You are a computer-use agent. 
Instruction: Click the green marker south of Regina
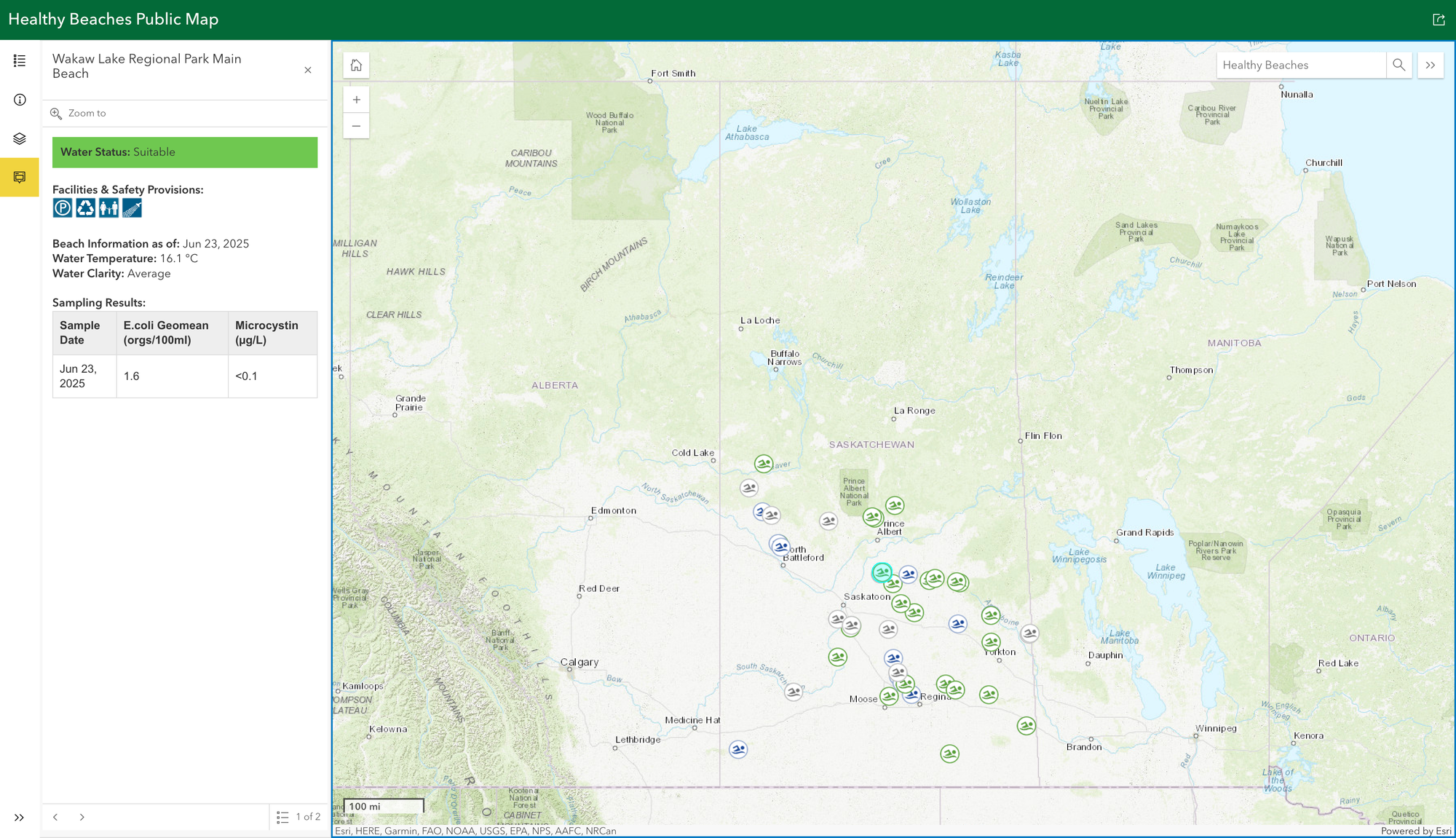[x=949, y=754]
